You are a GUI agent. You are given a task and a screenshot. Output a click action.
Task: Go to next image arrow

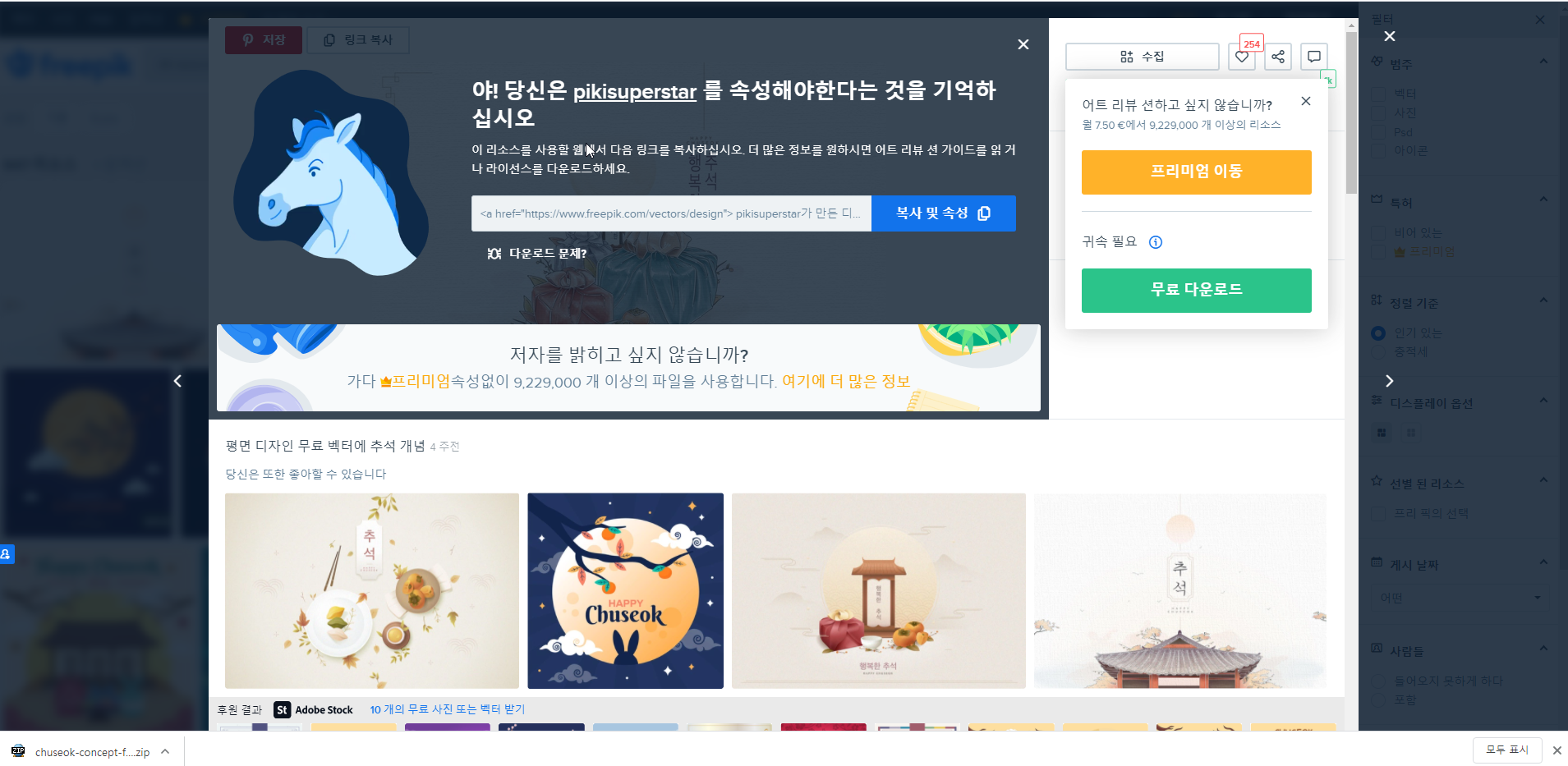1389,381
